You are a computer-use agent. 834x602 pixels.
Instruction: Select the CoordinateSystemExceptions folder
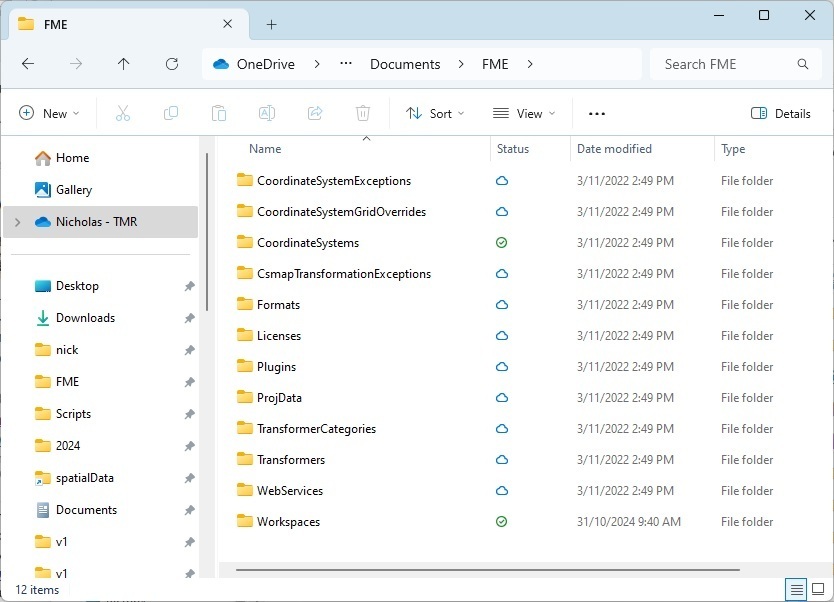pos(334,181)
